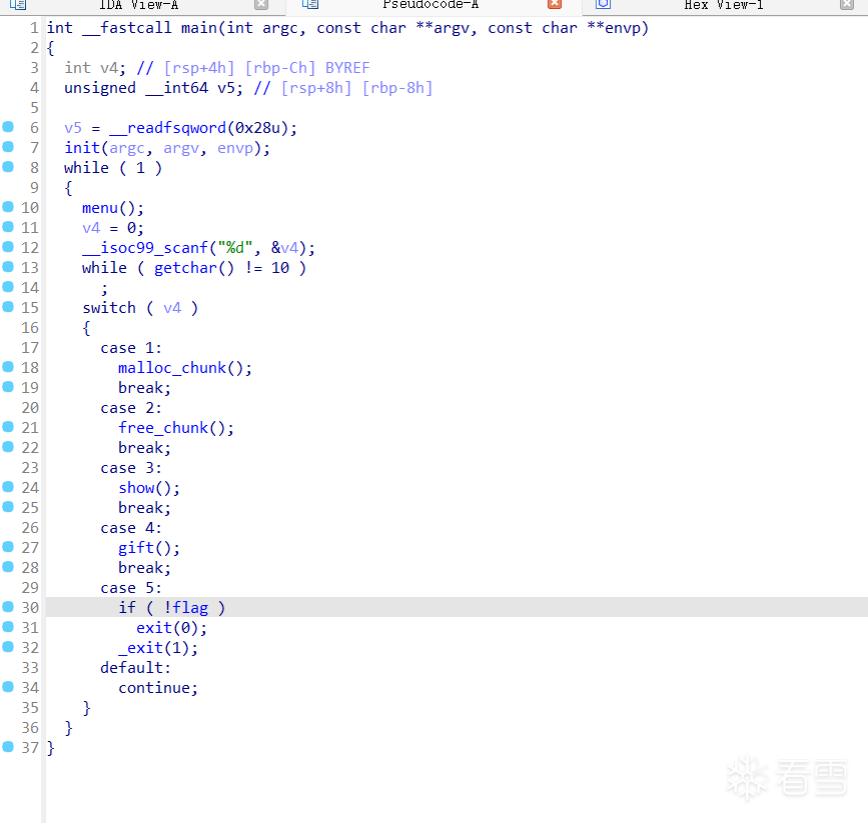The height and width of the screenshot is (823, 868).
Task: Click the envp argument in init call
Action: (235, 148)
